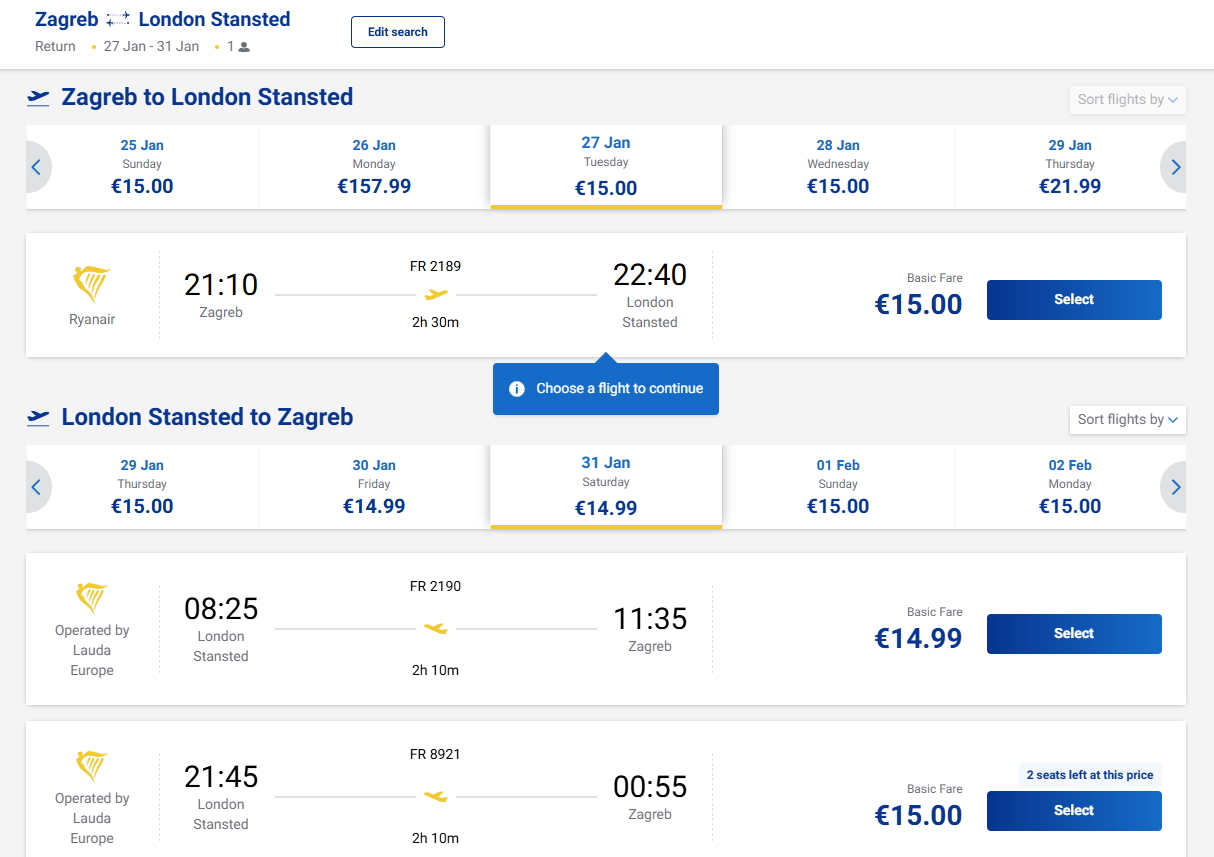1214x857 pixels.
Task: Click the previous dates arrow for return flights
Action: tap(37, 488)
